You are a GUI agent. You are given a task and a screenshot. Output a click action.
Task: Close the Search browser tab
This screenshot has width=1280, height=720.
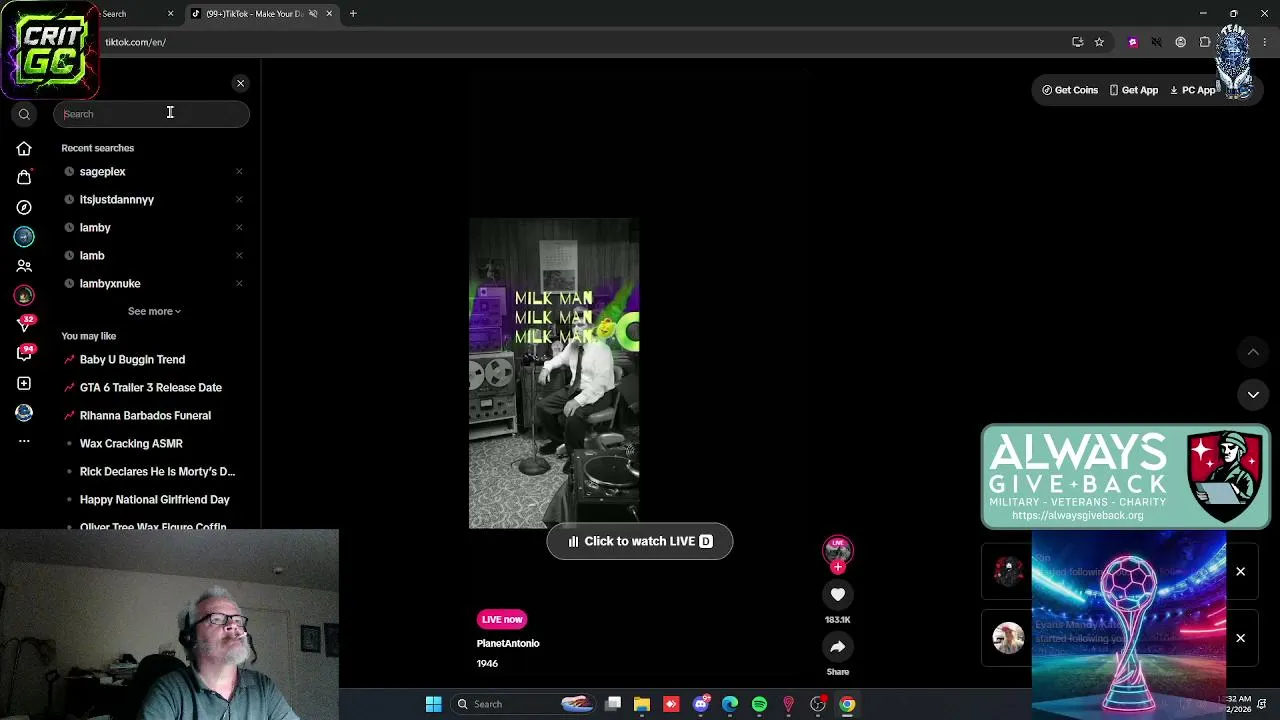170,14
